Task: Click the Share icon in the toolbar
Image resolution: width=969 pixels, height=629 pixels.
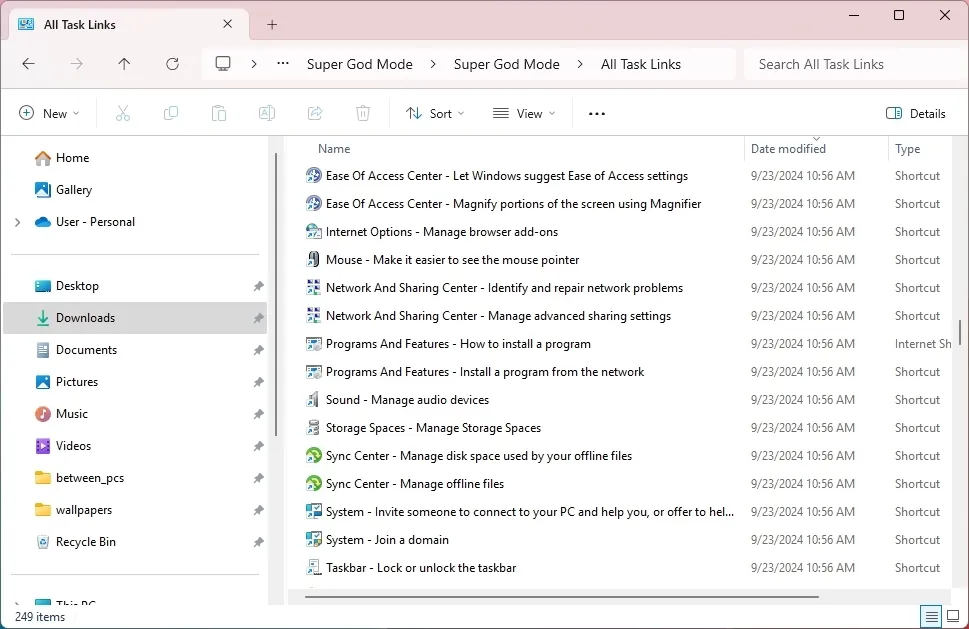Action: [x=314, y=113]
